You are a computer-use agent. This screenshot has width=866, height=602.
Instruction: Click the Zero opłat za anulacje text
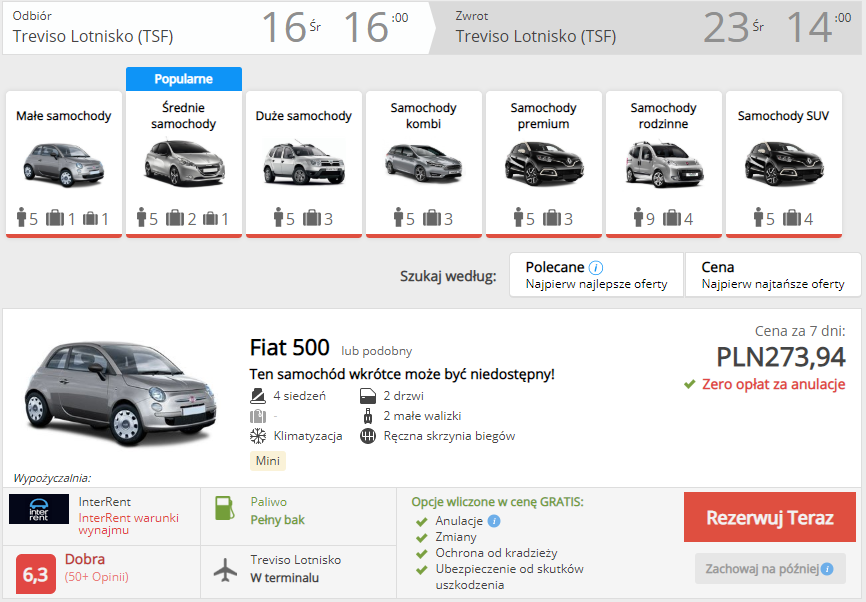click(773, 384)
